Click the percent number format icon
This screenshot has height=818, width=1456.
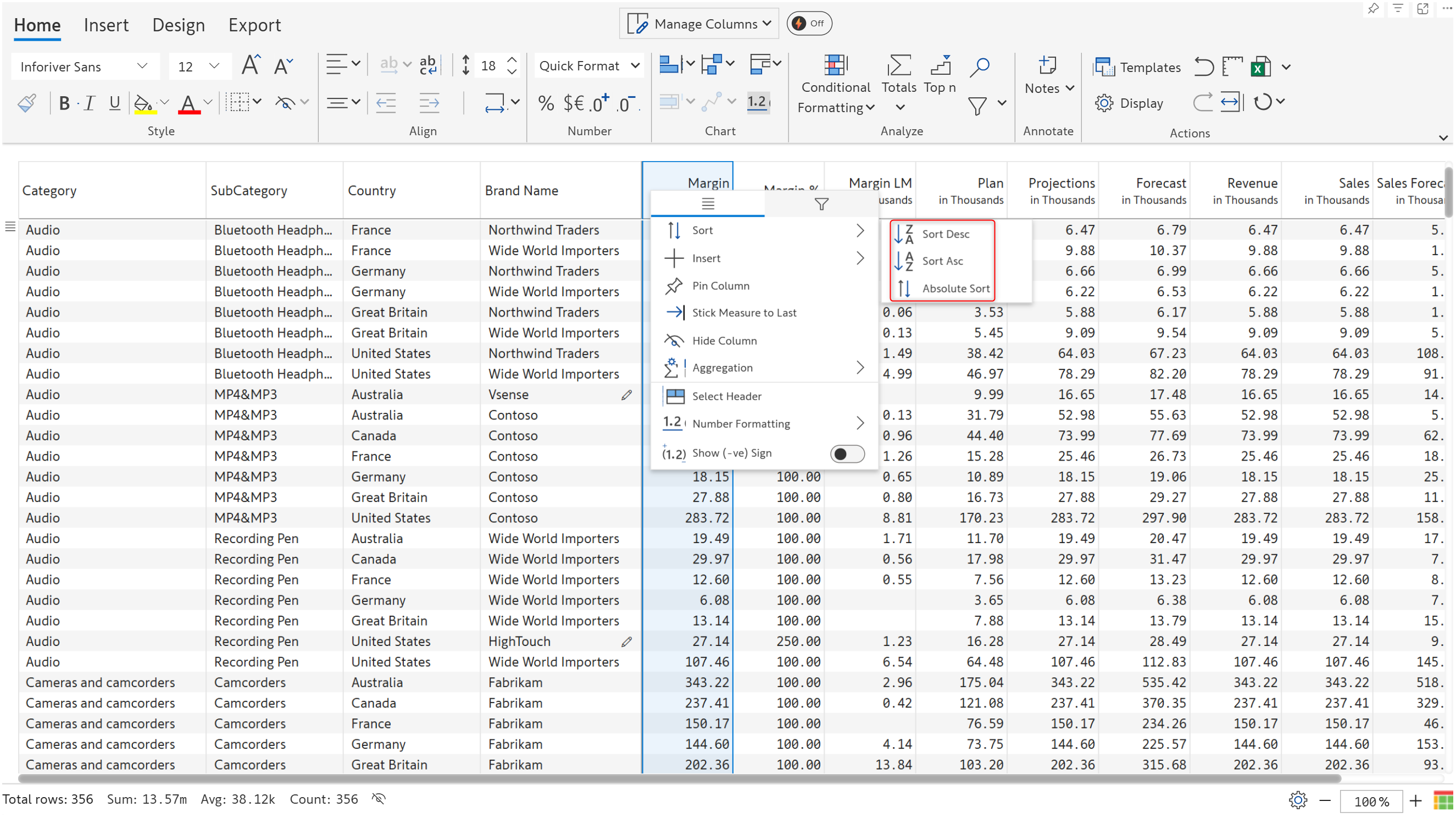pos(546,103)
